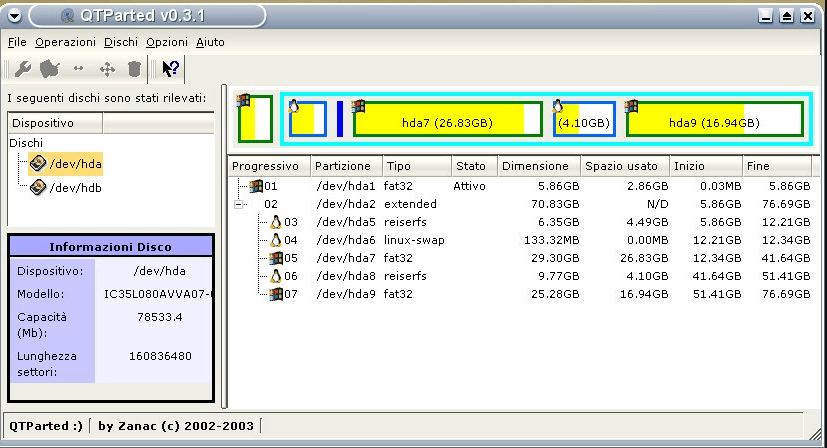Select the move partition cross-arrows tool
Image resolution: width=827 pixels, height=448 pixels.
(x=107, y=69)
